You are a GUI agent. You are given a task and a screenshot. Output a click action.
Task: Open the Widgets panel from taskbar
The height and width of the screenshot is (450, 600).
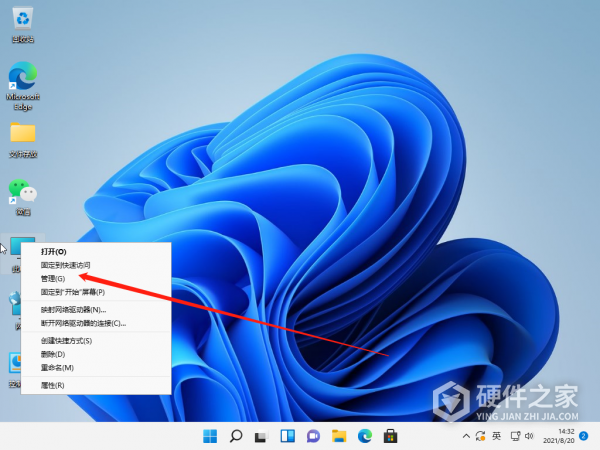288,436
